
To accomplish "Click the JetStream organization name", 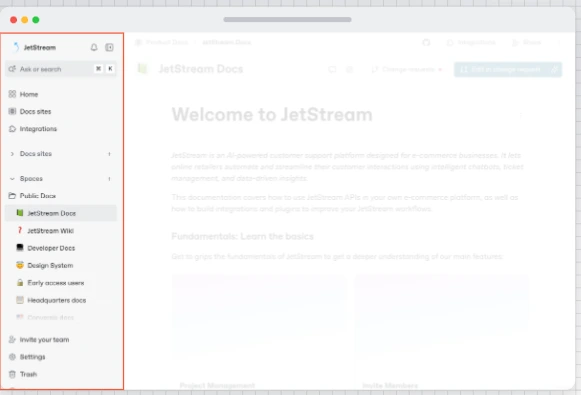I will (x=40, y=47).
